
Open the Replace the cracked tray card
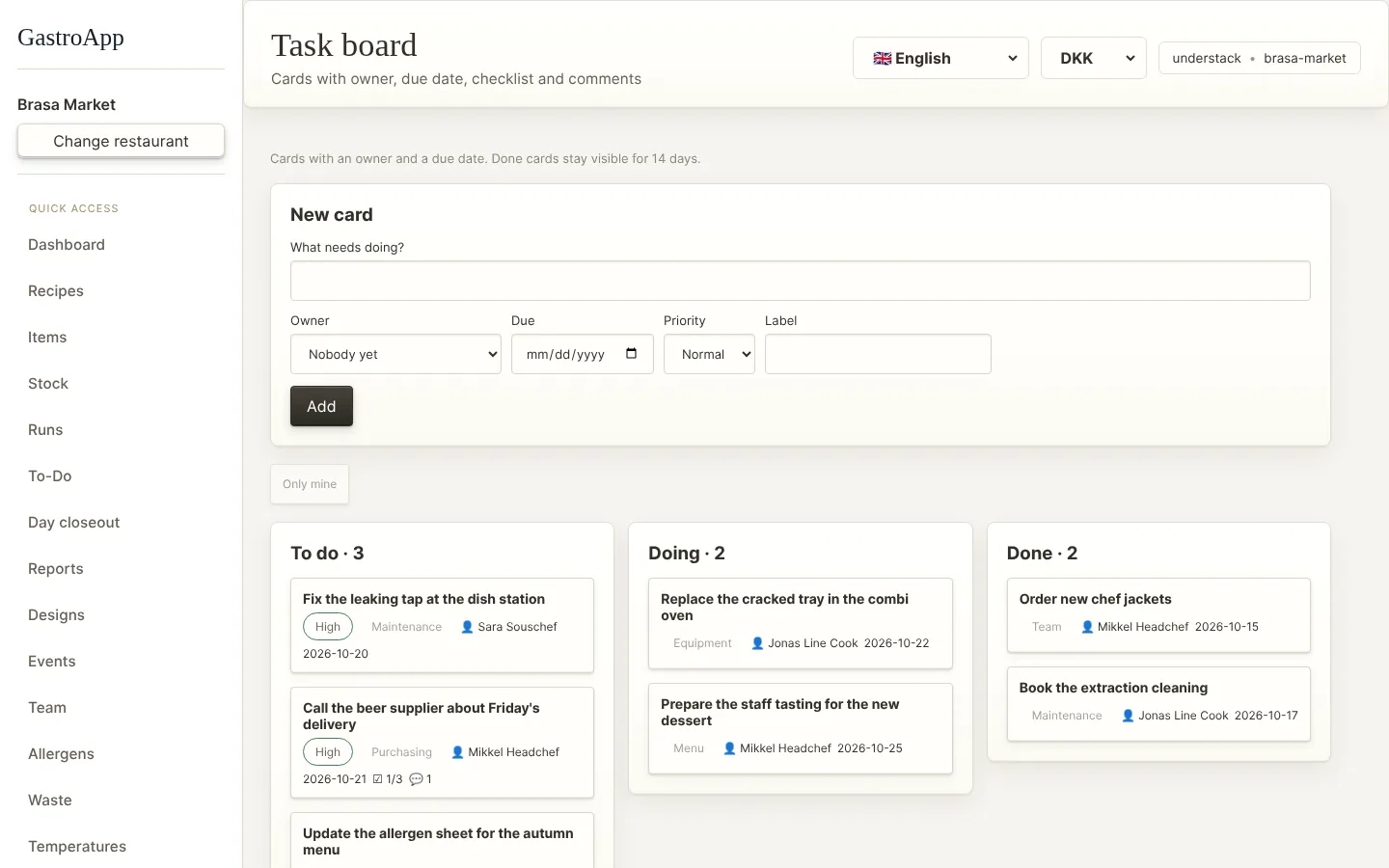point(800,623)
